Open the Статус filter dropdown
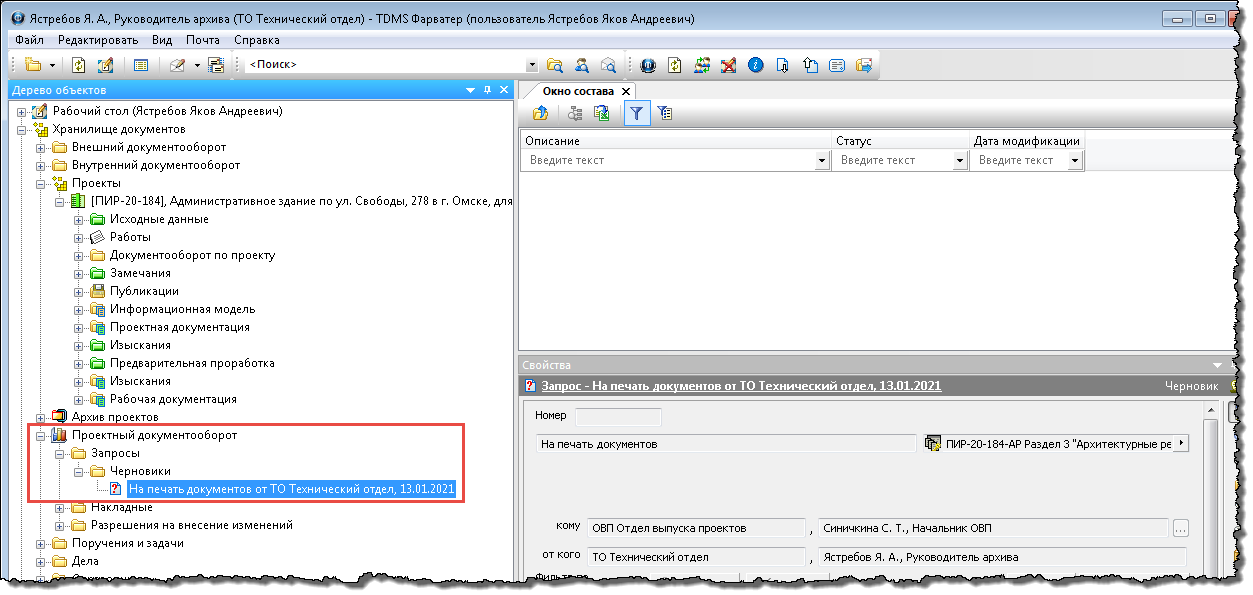 click(x=960, y=161)
